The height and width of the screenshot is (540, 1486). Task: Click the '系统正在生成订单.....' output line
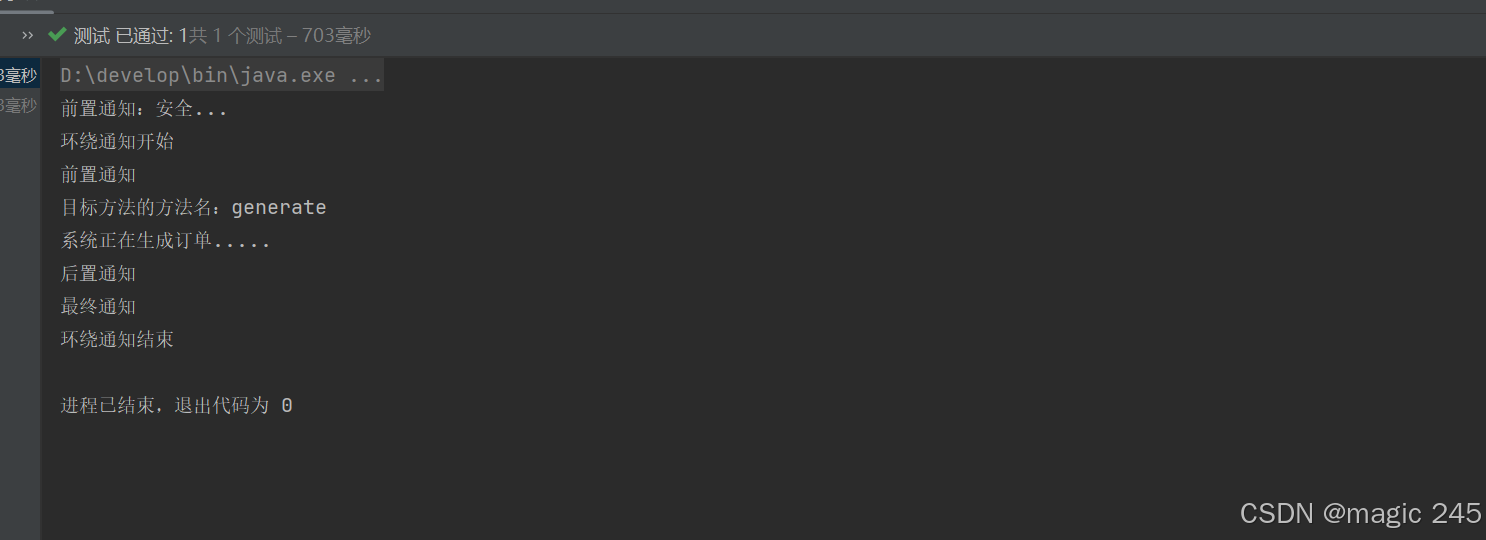click(x=165, y=241)
